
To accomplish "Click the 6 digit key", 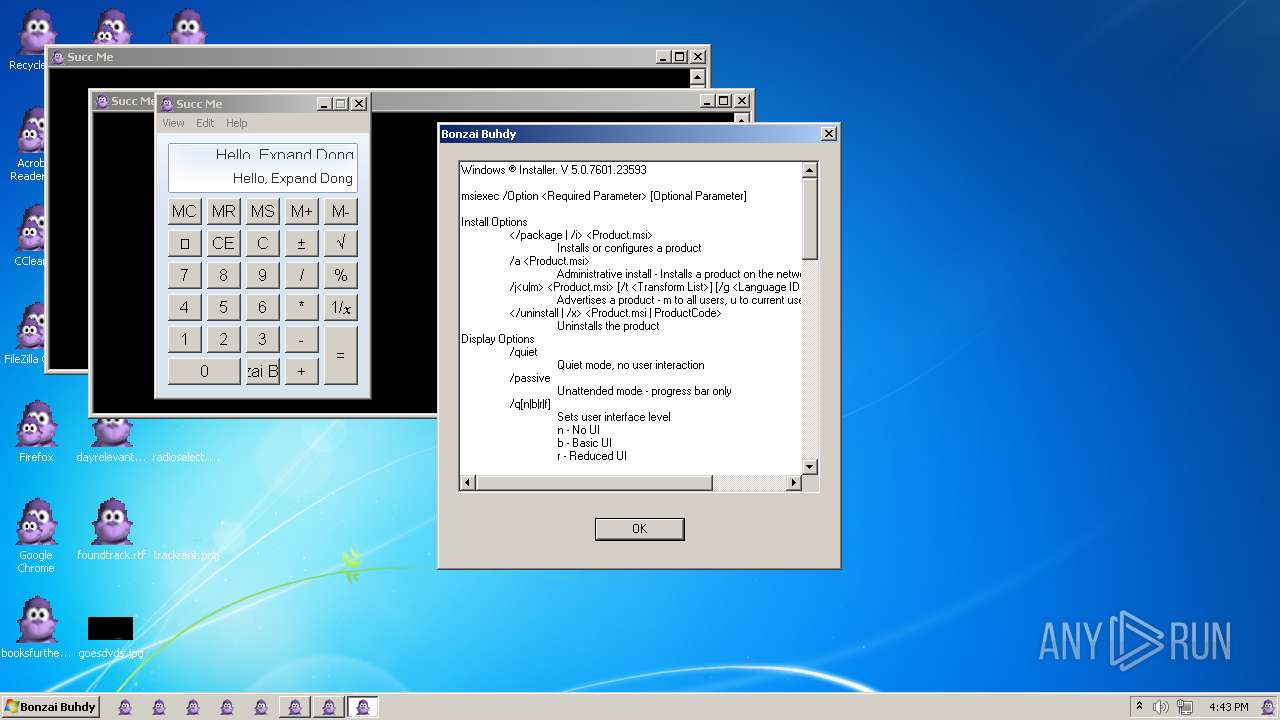I will pos(262,307).
